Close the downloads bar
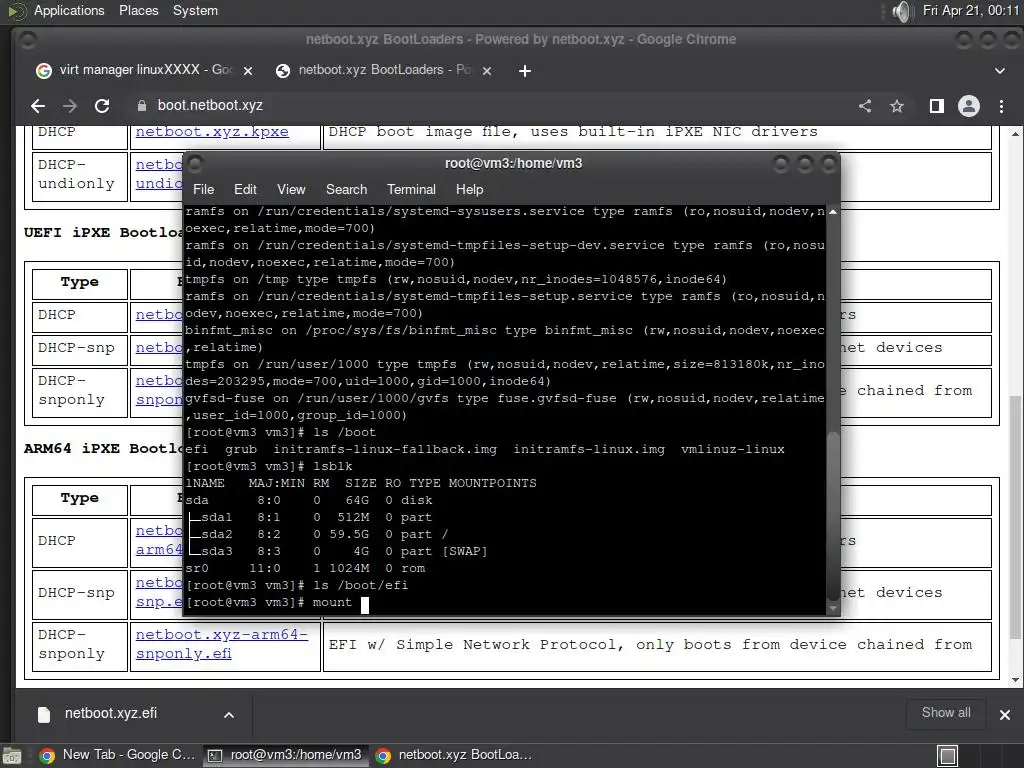The image size is (1024, 768). point(1004,715)
